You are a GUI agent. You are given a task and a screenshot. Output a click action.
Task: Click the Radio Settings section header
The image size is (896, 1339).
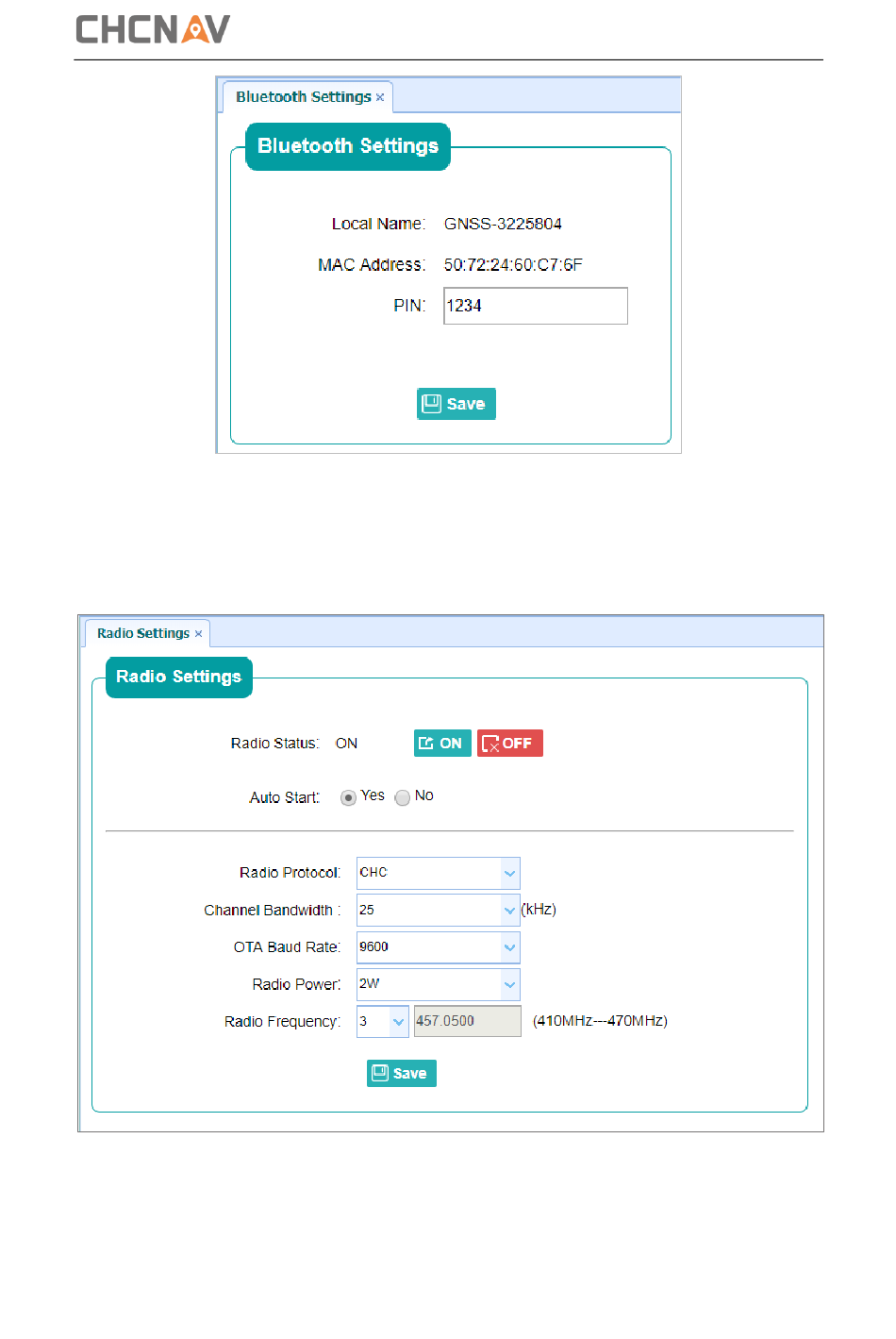click(179, 677)
